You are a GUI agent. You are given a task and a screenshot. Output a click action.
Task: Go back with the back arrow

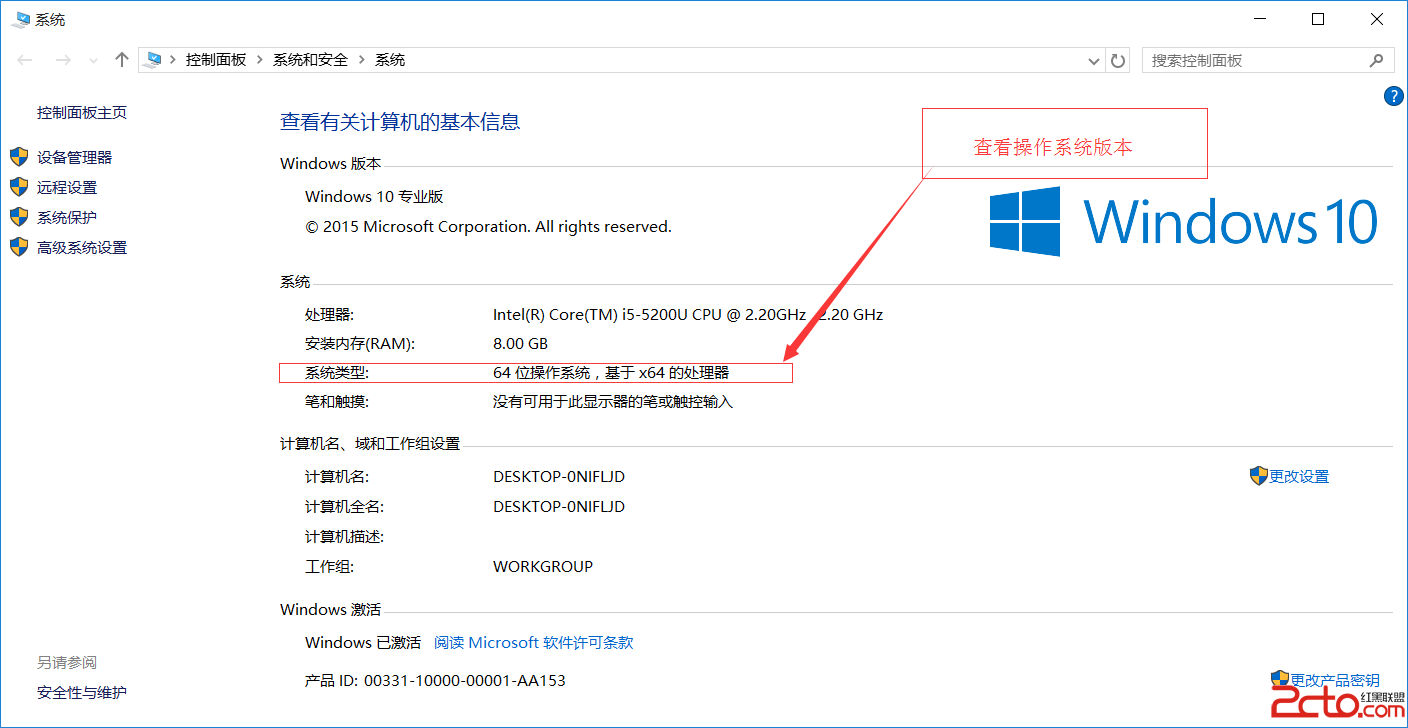(x=26, y=60)
